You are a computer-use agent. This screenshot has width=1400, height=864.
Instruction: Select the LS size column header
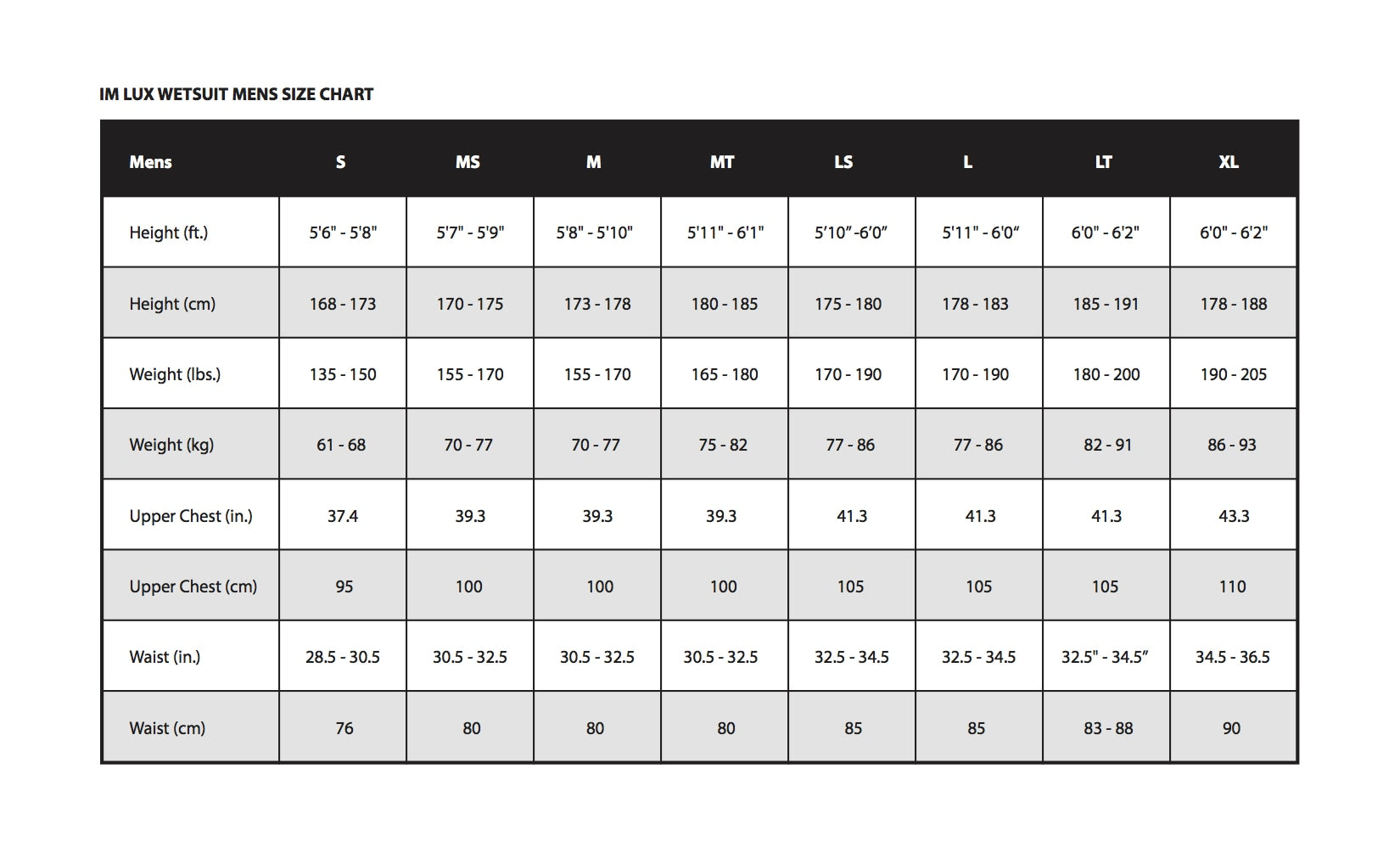click(843, 162)
